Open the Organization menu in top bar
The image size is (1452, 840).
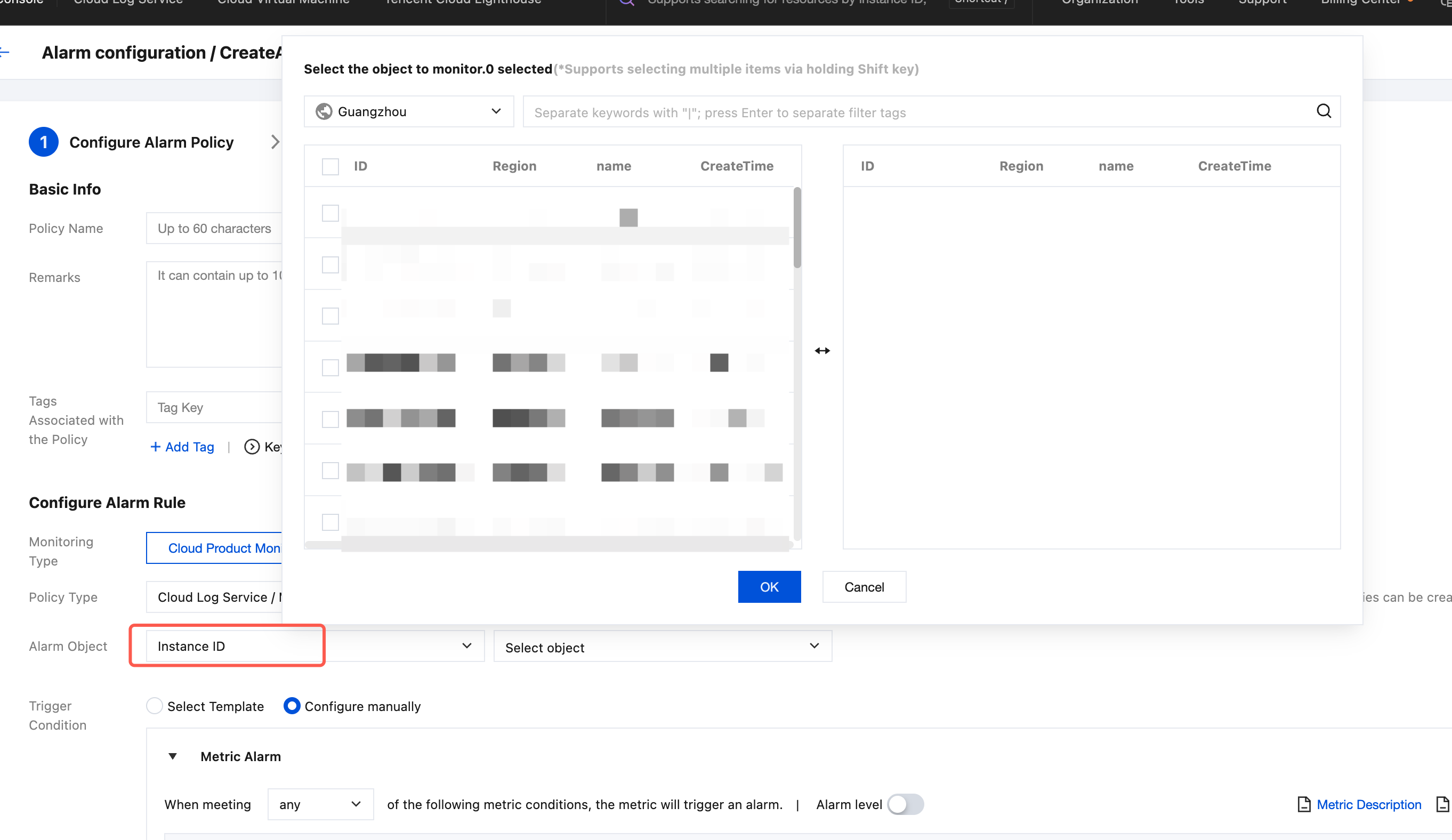1099,2
